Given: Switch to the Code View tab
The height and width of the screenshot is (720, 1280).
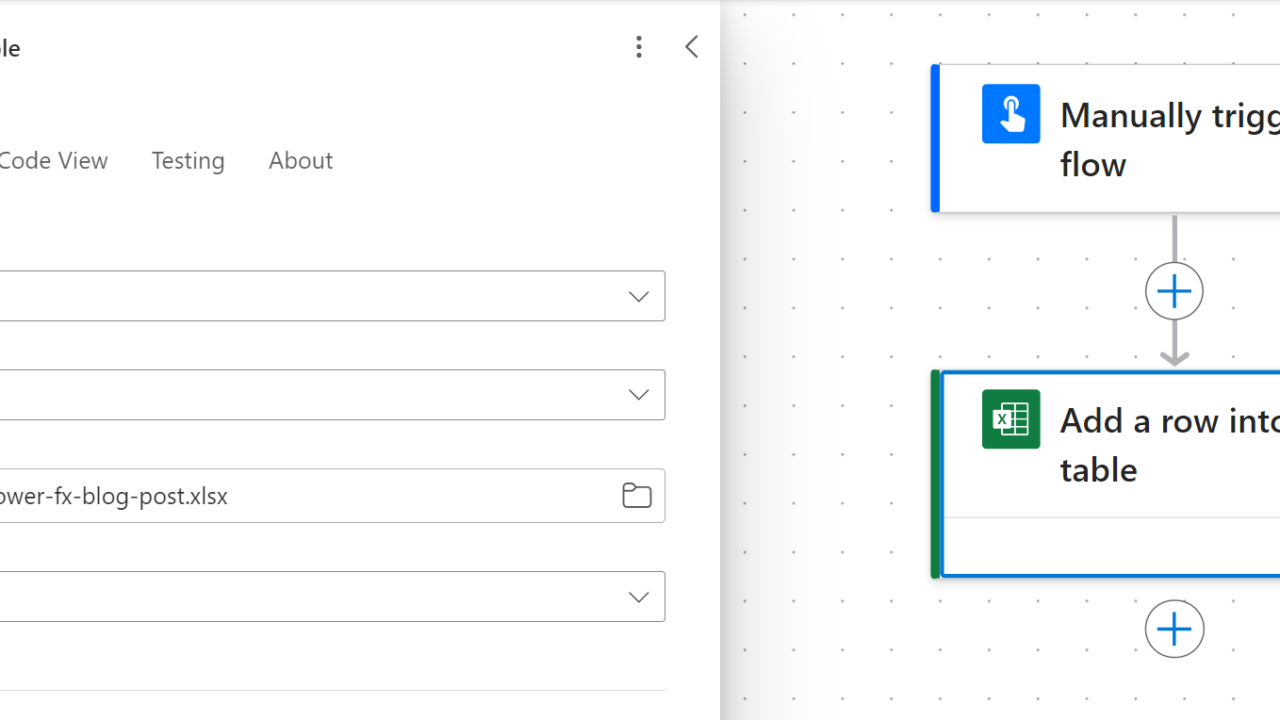Looking at the screenshot, I should (53, 161).
